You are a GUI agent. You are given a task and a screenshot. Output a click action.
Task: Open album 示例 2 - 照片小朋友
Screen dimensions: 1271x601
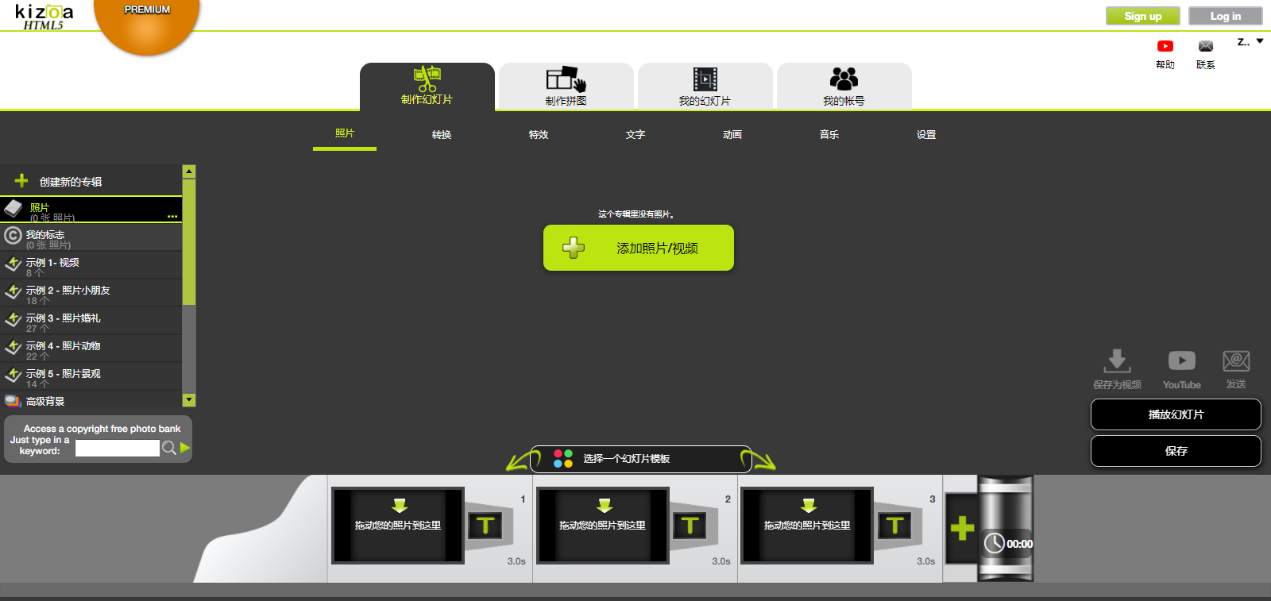tap(91, 293)
